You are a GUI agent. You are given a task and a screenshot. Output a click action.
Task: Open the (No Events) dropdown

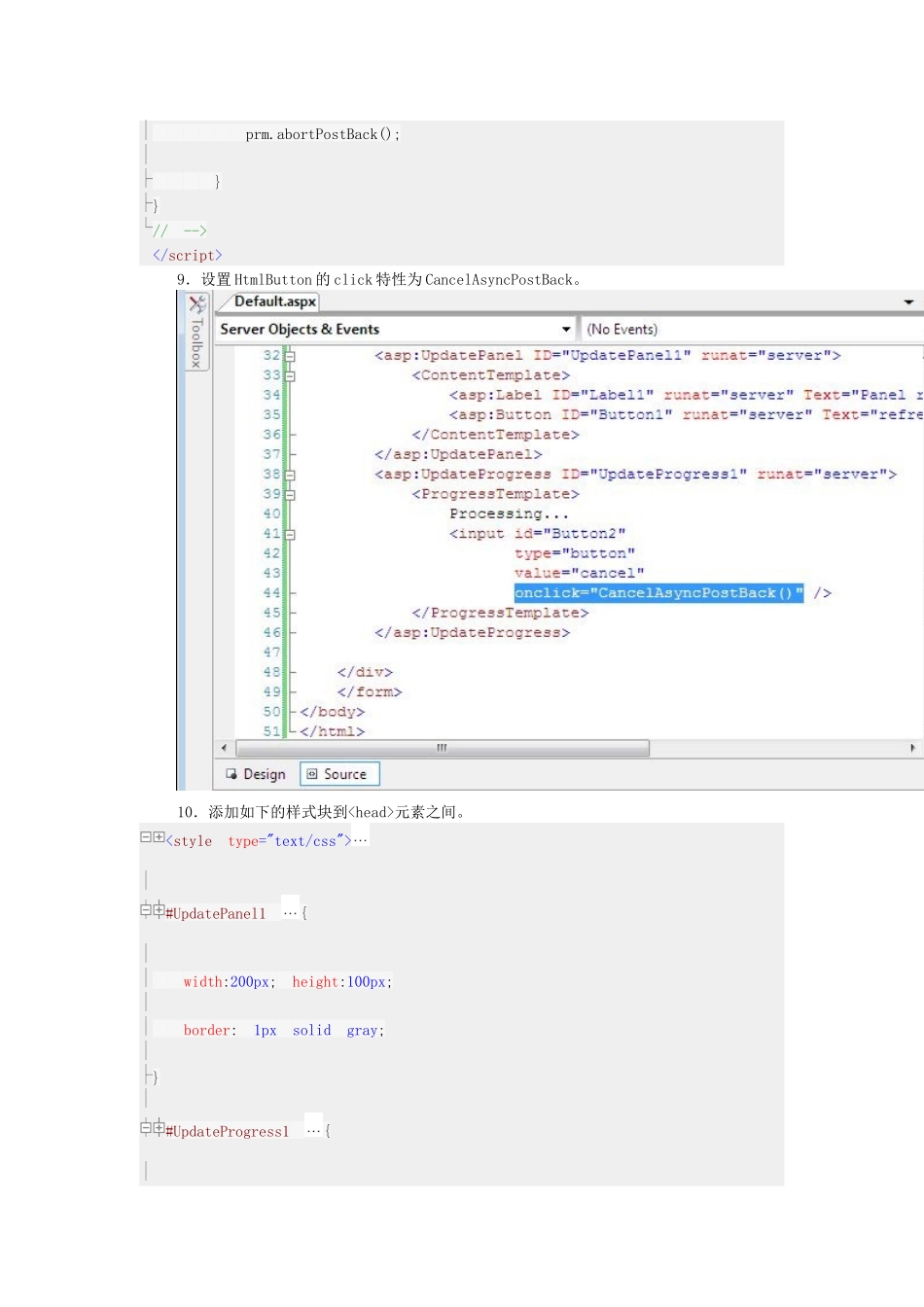pyautogui.click(x=752, y=329)
